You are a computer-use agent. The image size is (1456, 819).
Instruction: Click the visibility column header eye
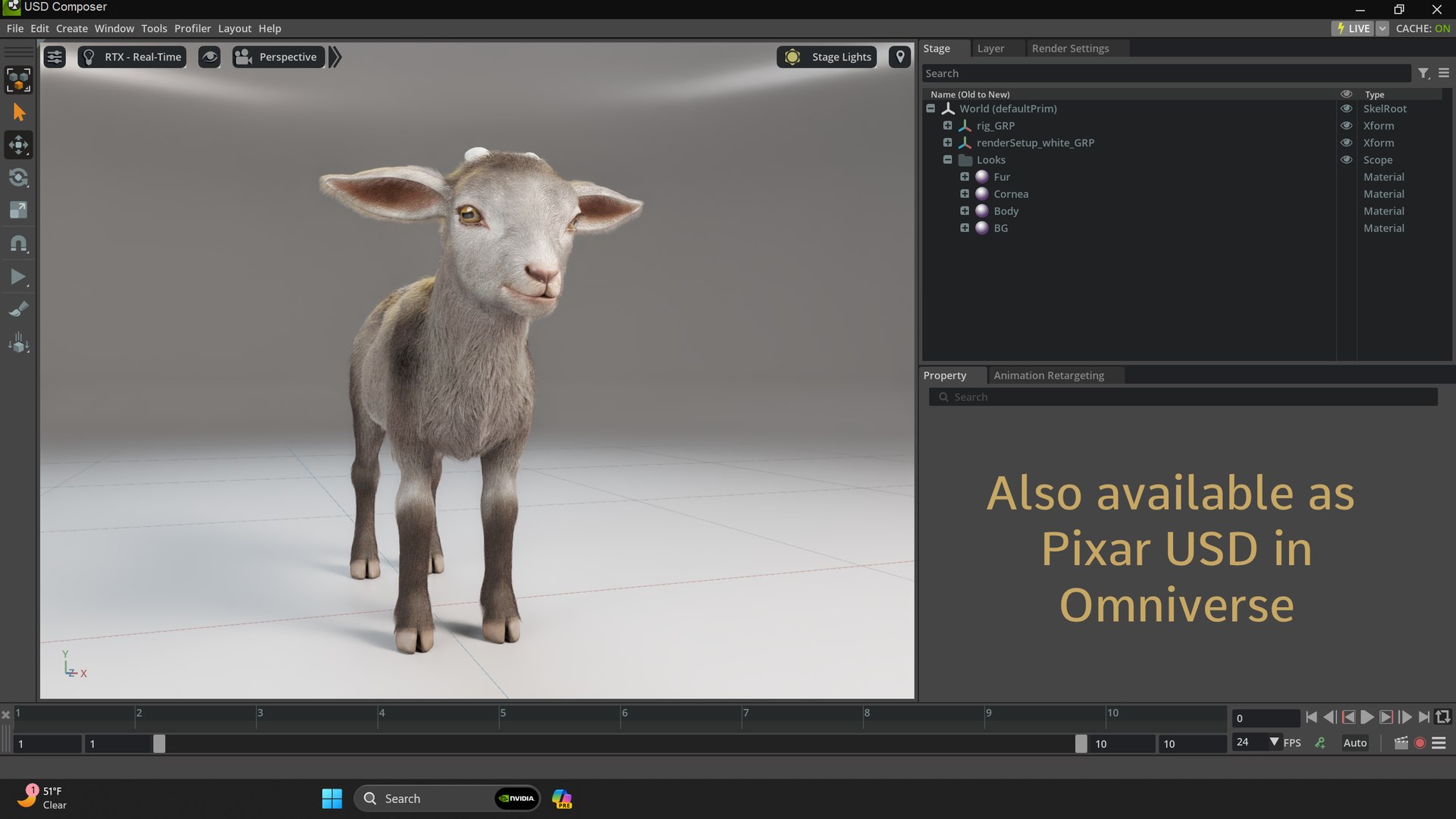click(1346, 94)
